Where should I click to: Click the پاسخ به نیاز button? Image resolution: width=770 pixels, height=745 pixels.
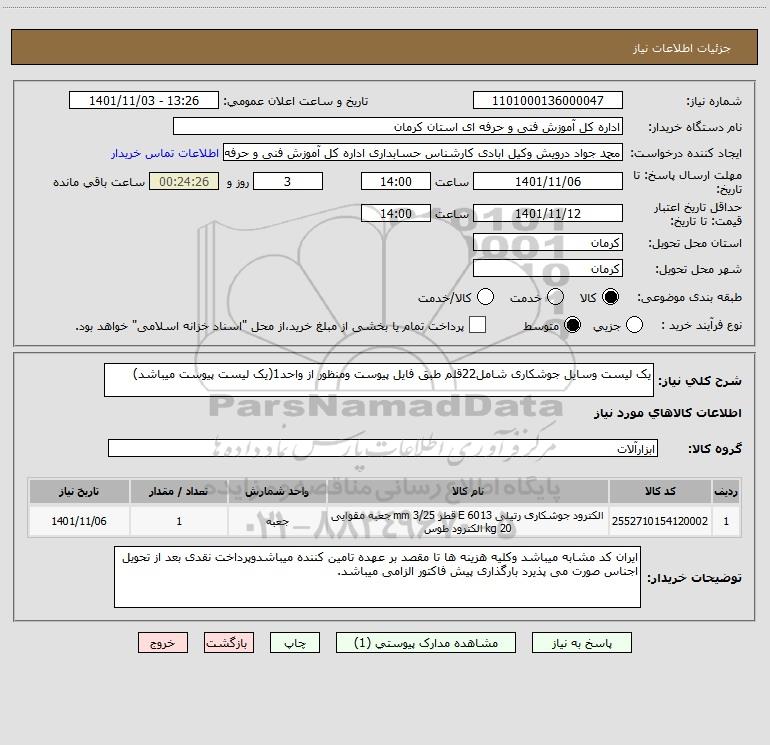pyautogui.click(x=582, y=643)
